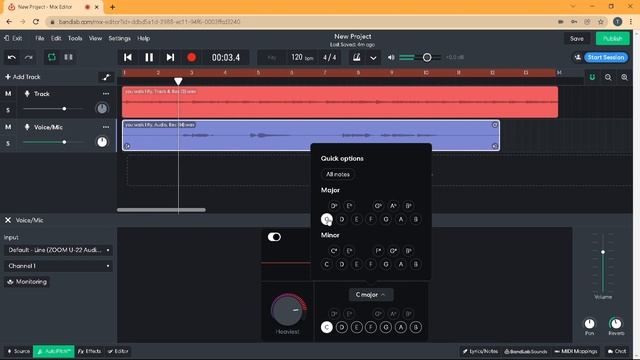Start recording with the red button

(191, 58)
